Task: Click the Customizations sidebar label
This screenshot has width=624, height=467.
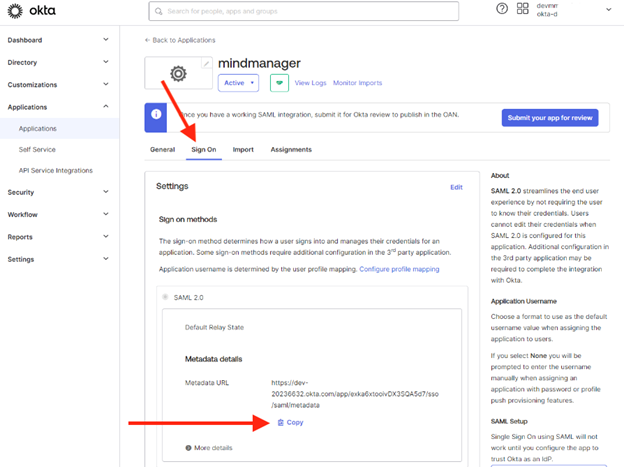Action: [x=32, y=85]
